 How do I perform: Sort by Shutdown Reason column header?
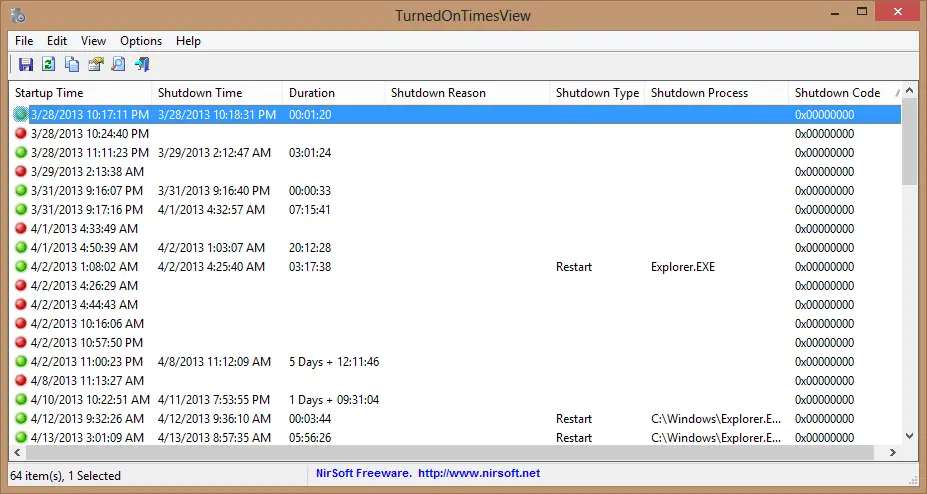pyautogui.click(x=467, y=93)
